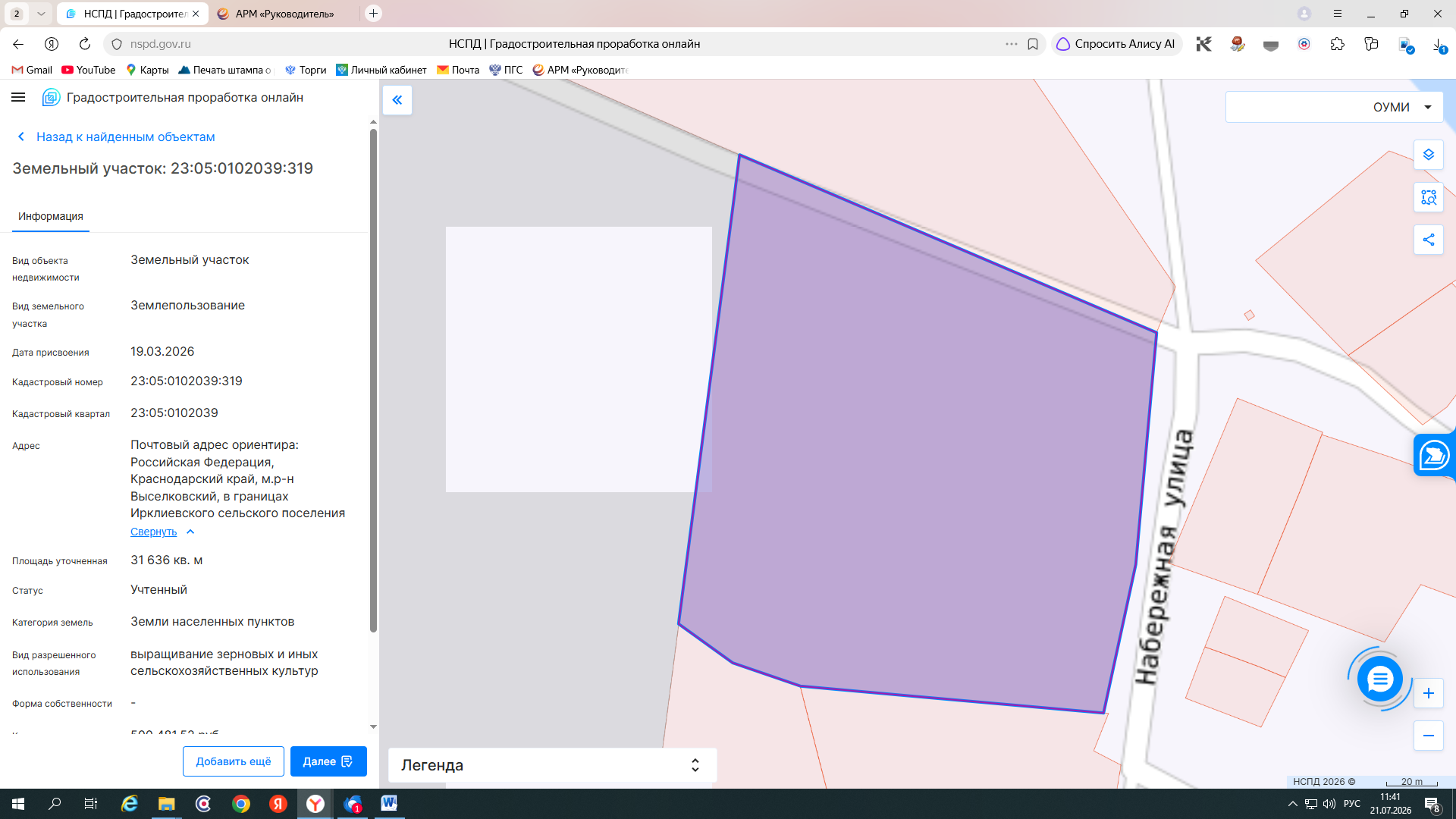Click the Далее button
1456x819 pixels.
click(328, 761)
